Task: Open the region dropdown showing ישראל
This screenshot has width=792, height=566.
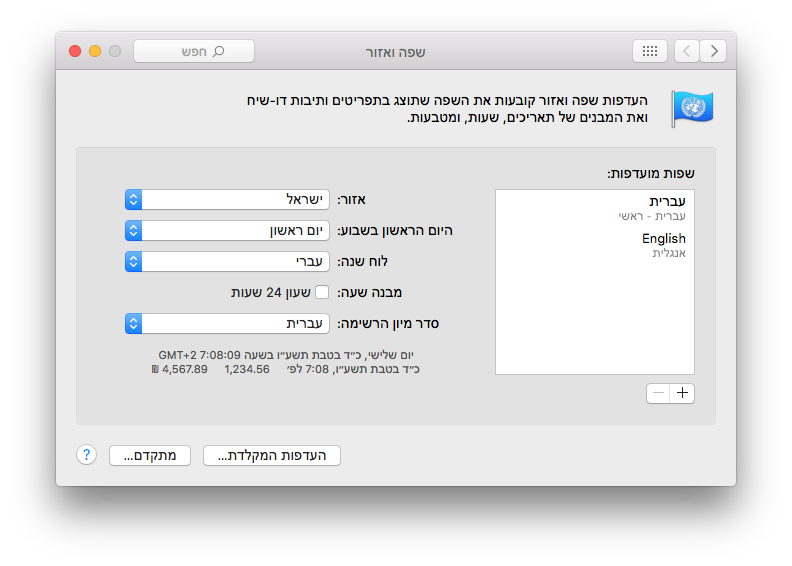Action: tap(228, 200)
